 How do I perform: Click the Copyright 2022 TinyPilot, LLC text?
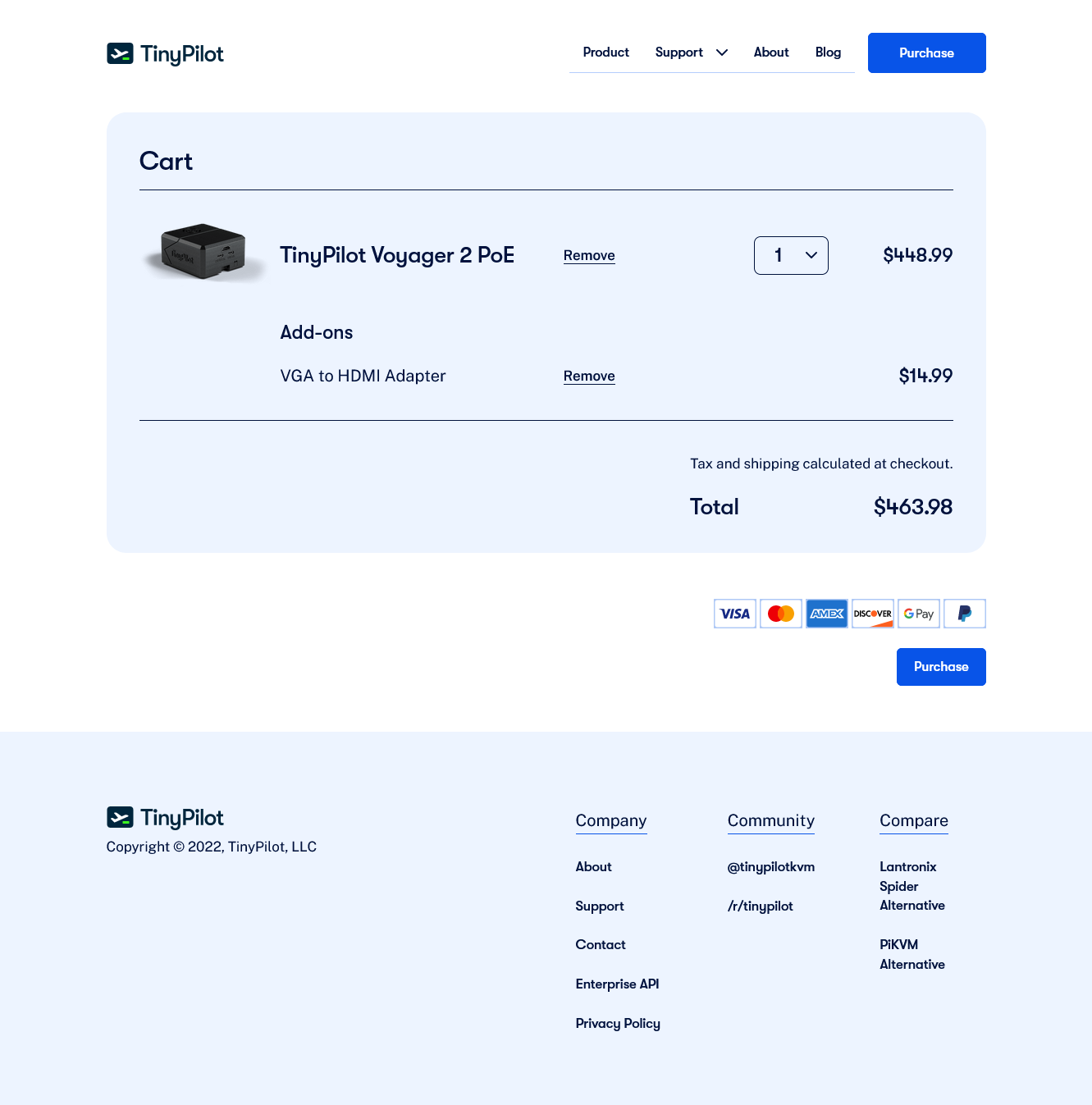click(212, 847)
